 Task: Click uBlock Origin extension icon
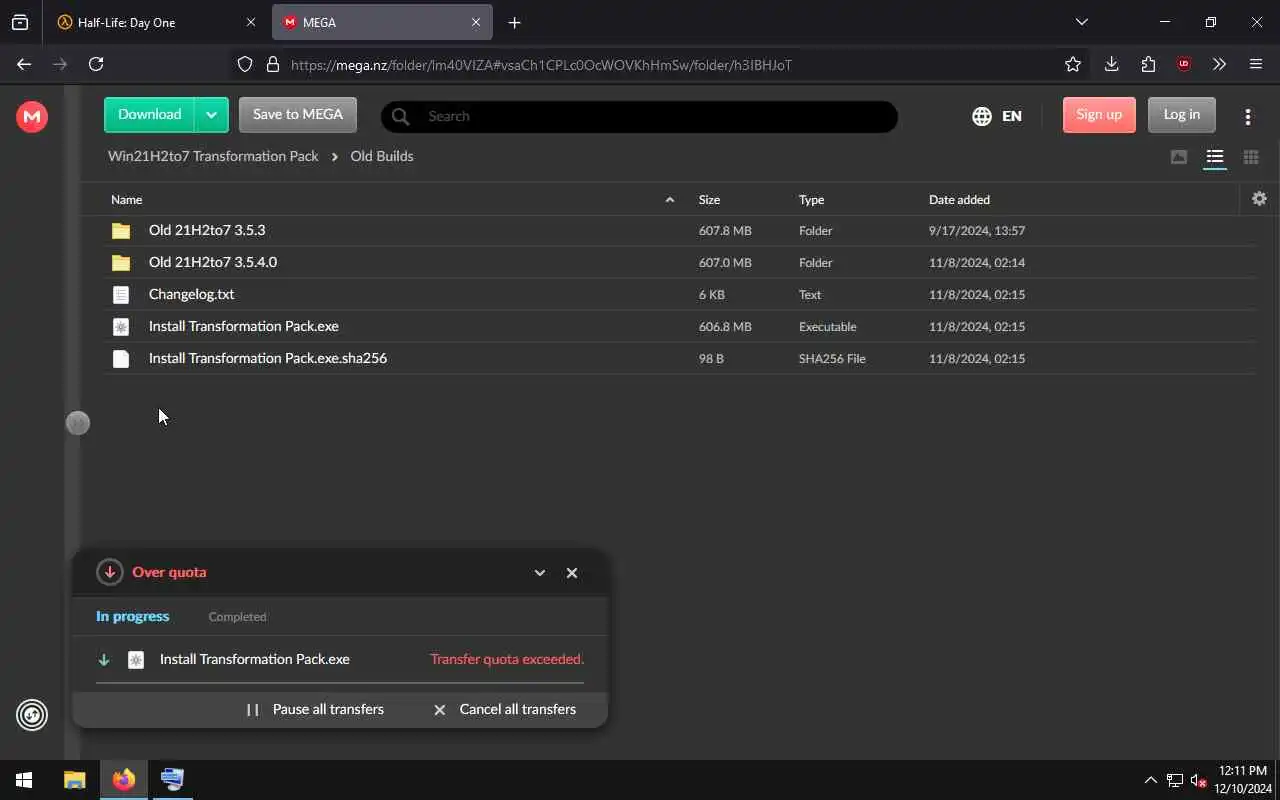(1184, 64)
